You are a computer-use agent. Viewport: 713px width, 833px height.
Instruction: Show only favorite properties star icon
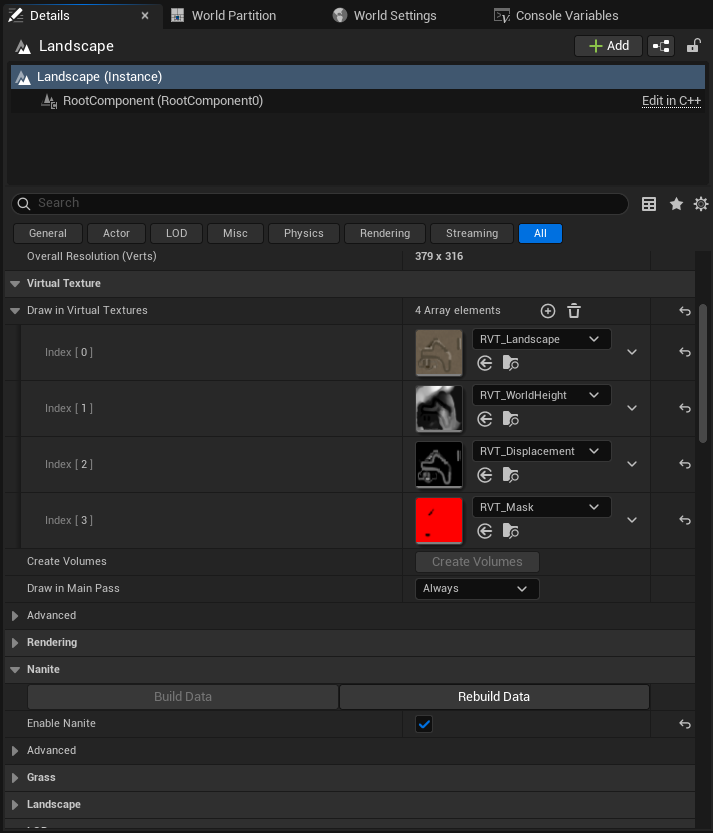click(x=676, y=204)
